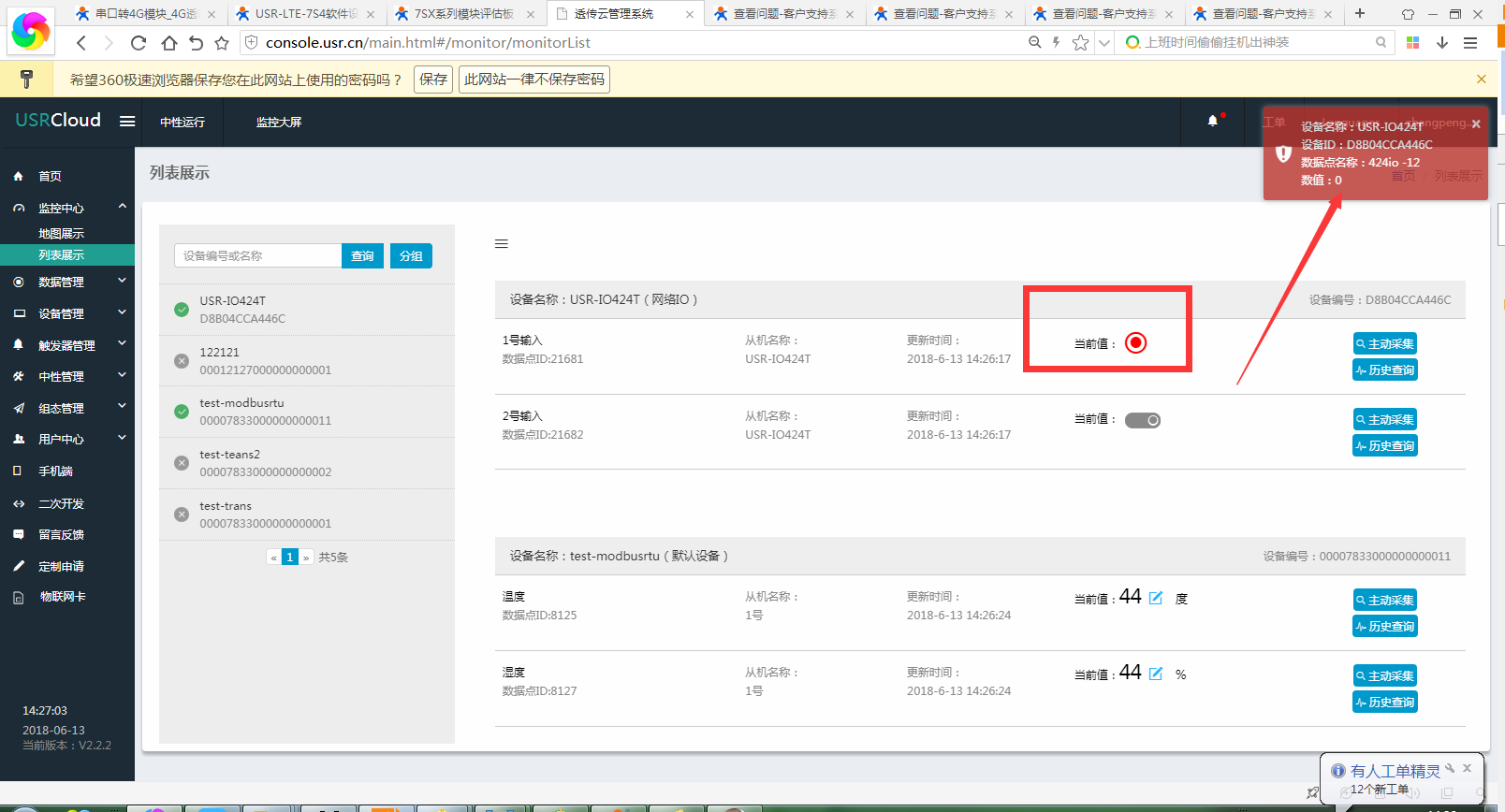Click the USR-IO424T online status icon

tap(182, 310)
